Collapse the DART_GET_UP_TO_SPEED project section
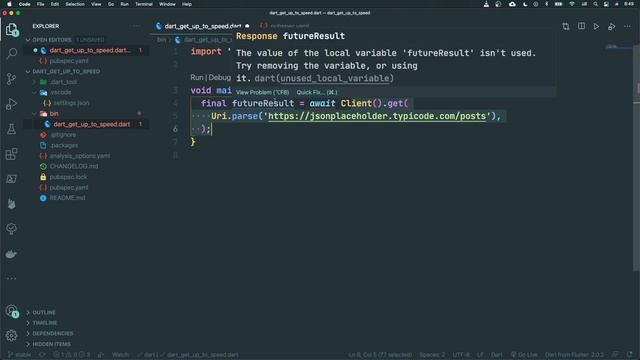The height and width of the screenshot is (360, 640). (66, 71)
